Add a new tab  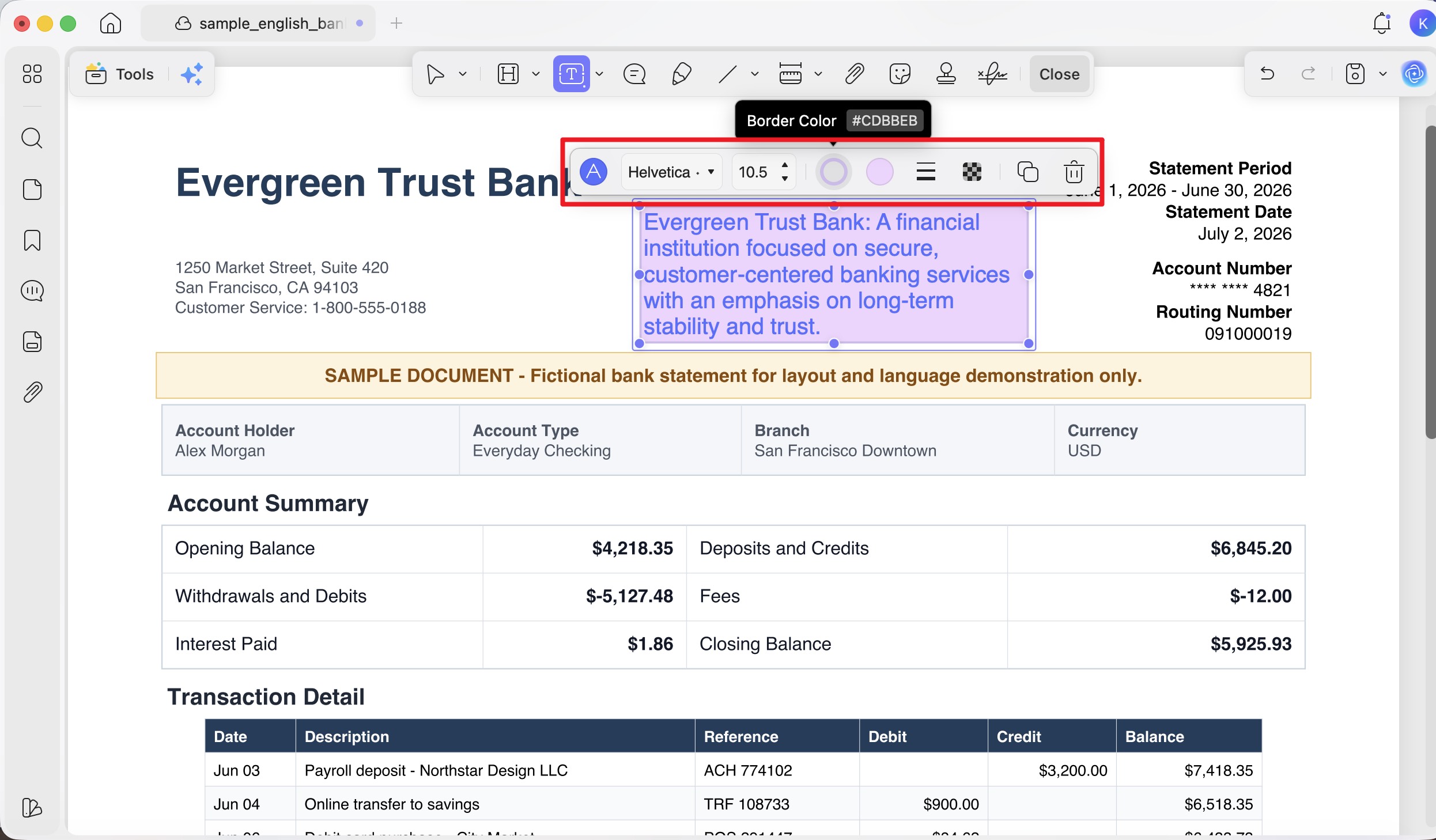pos(396,23)
